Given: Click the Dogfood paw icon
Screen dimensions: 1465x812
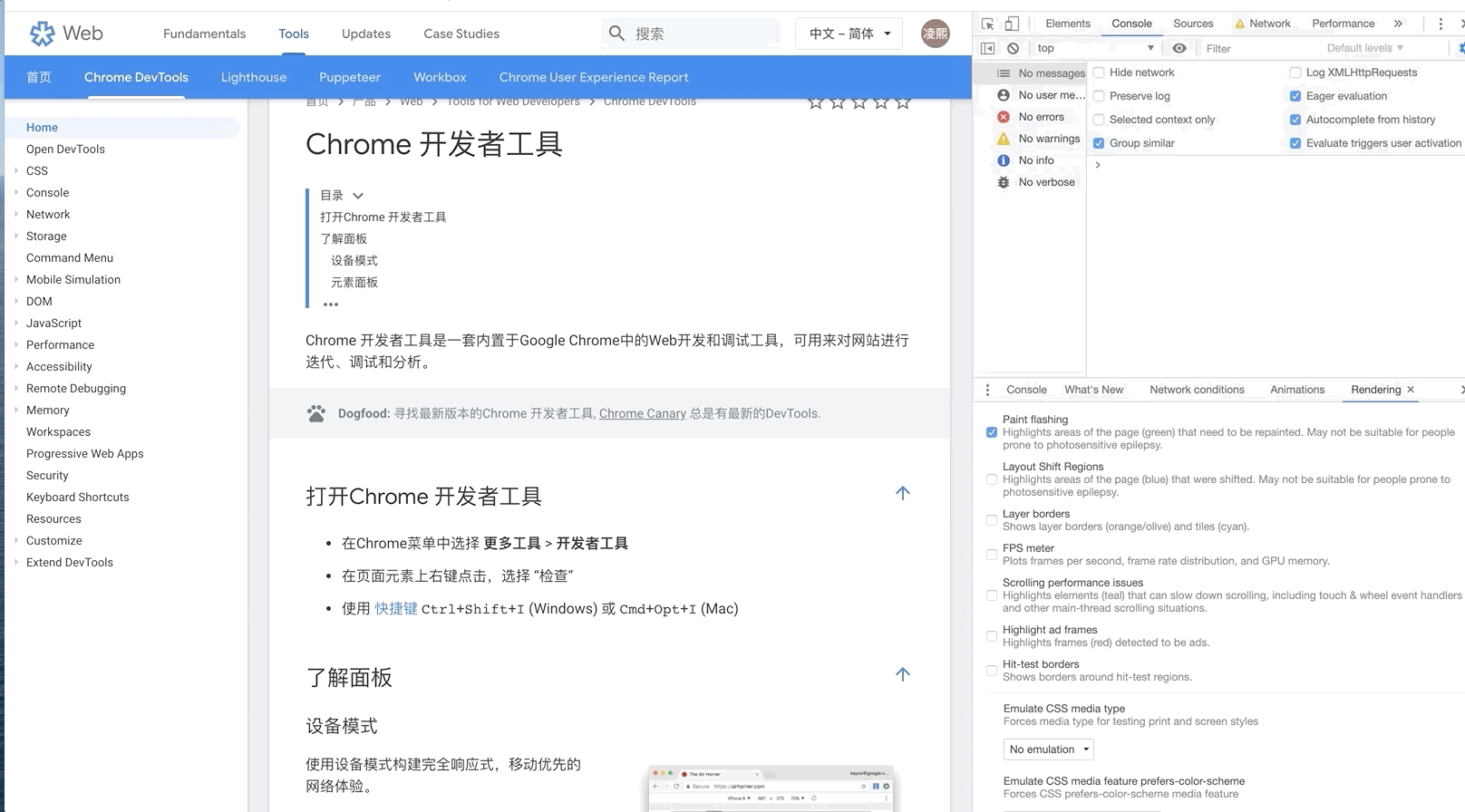Looking at the screenshot, I should pyautogui.click(x=315, y=413).
